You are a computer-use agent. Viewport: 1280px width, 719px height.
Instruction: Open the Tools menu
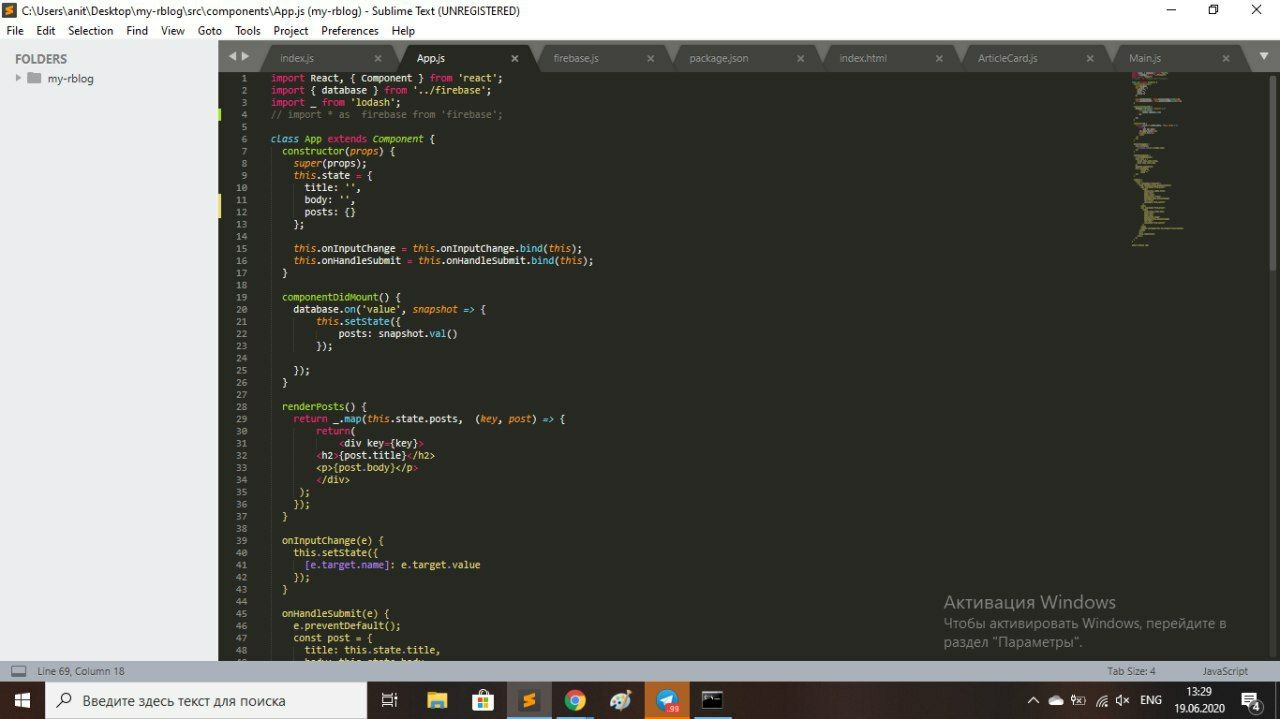248,31
